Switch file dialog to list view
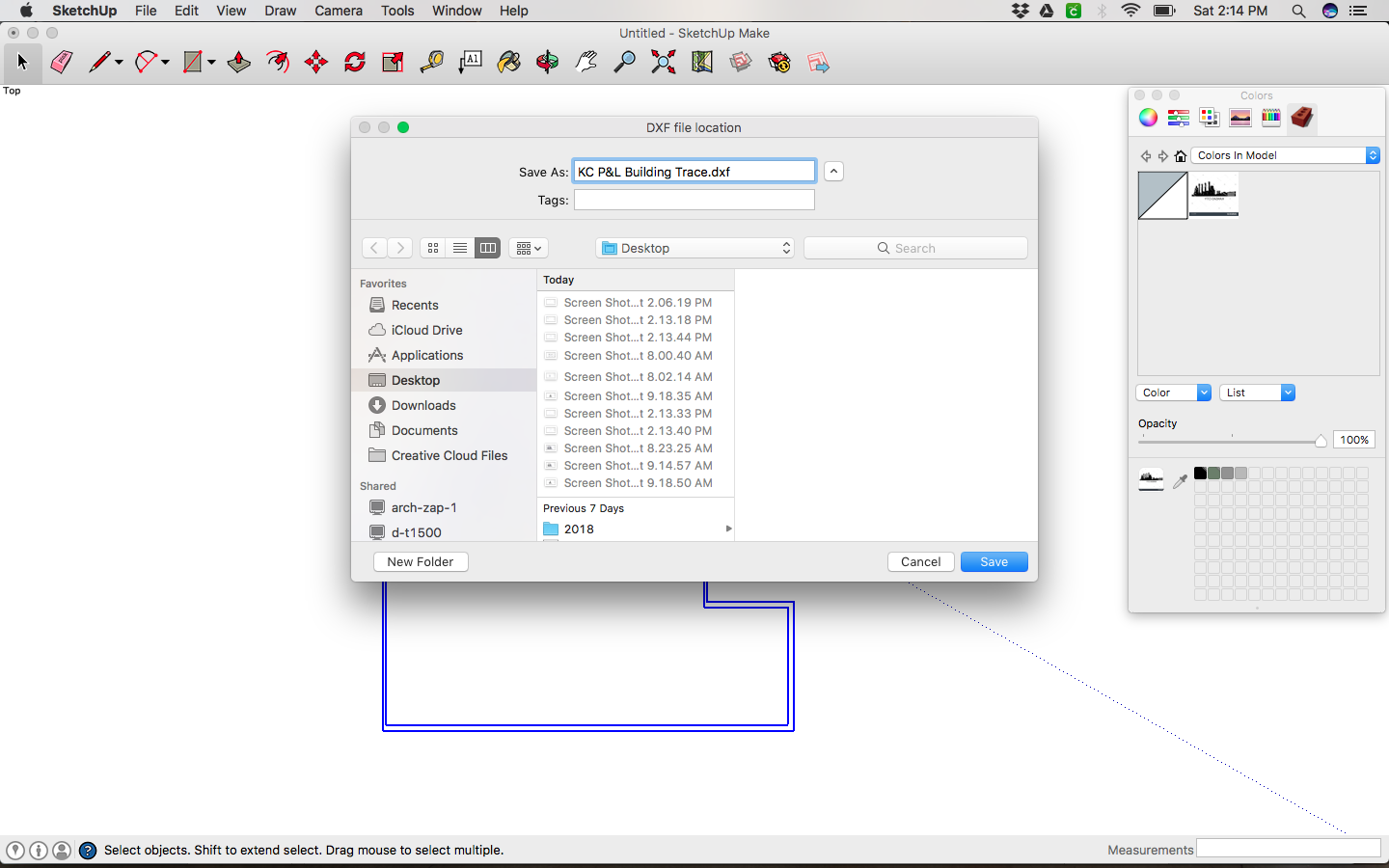1389x868 pixels. pyautogui.click(x=460, y=248)
